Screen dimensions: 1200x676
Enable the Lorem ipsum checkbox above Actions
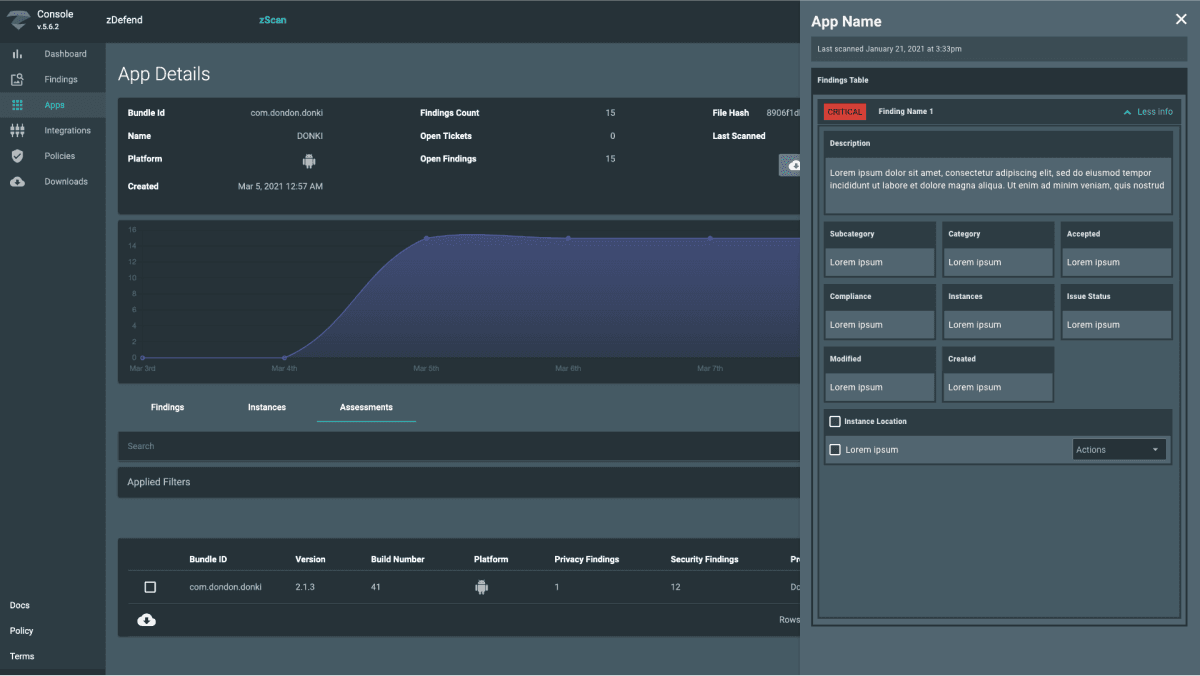coord(835,449)
